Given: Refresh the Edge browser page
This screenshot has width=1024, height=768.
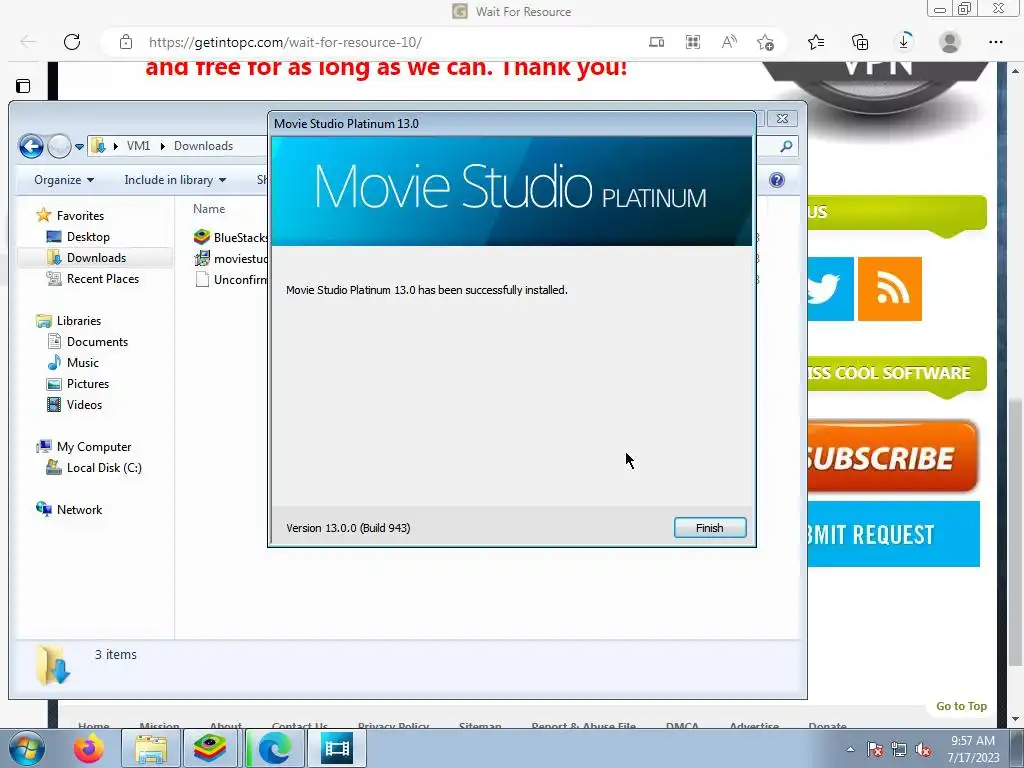Looking at the screenshot, I should tap(72, 42).
